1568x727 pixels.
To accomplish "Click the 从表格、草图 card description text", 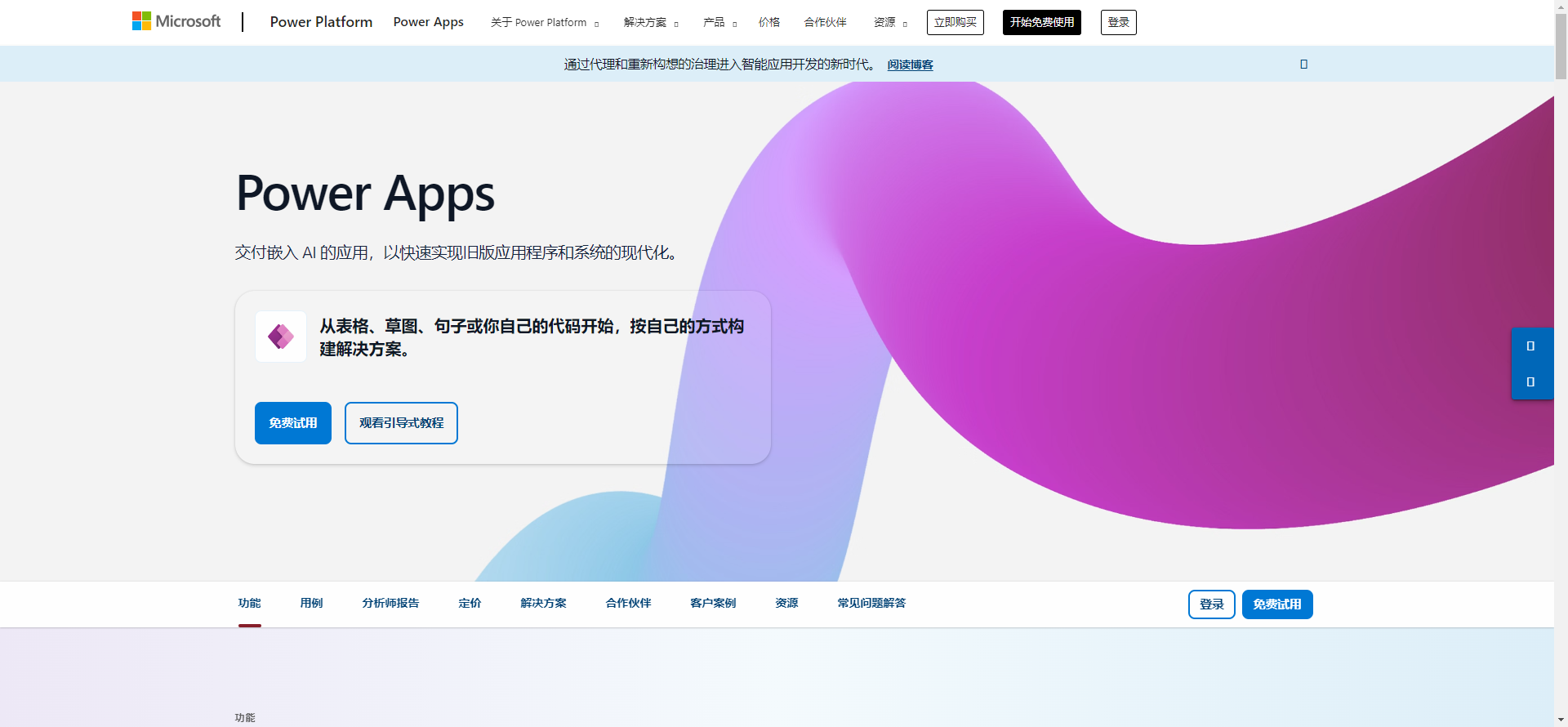I will pos(532,337).
